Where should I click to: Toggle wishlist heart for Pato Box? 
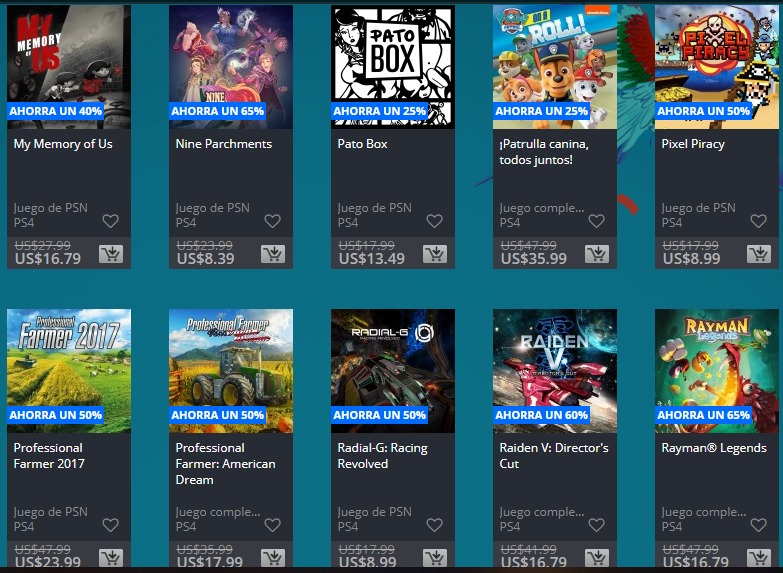coord(434,221)
